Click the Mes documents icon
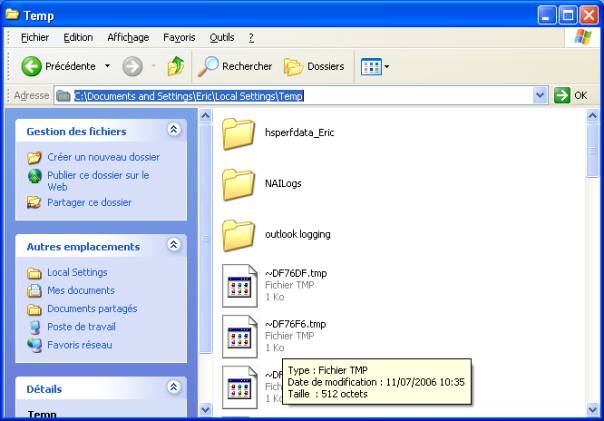Viewport: 604px width, 421px height. tap(34, 291)
